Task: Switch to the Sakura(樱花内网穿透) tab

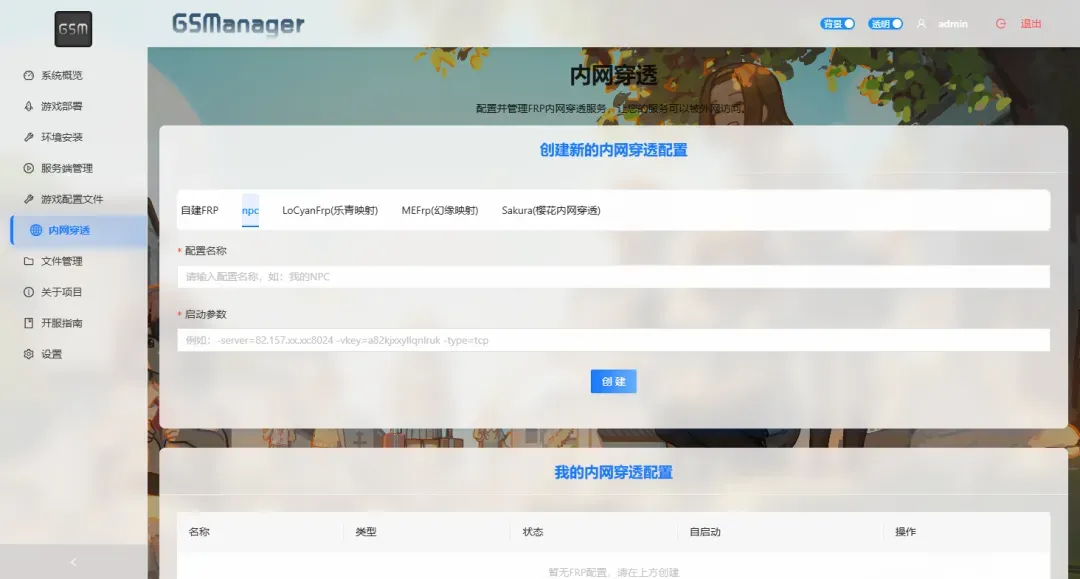Action: coord(551,210)
